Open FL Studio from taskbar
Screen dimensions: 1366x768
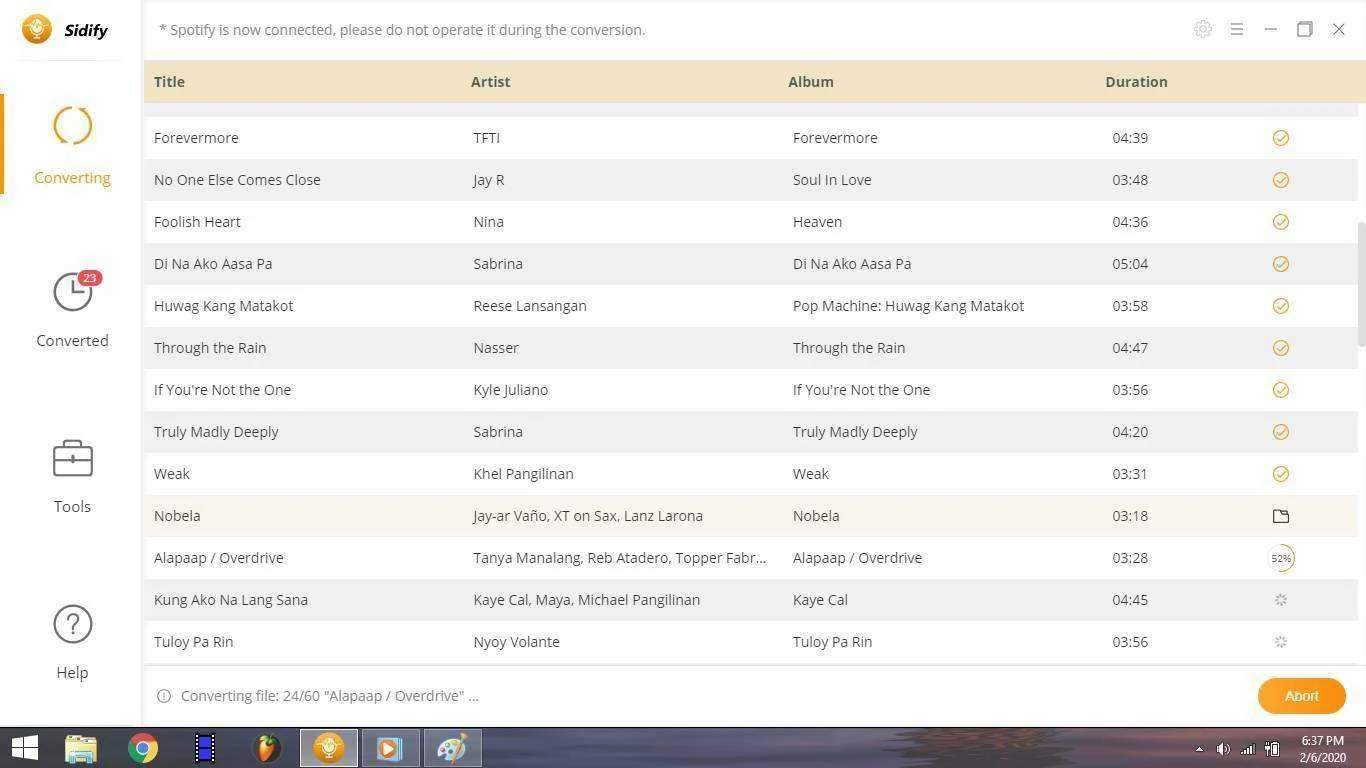click(x=267, y=748)
